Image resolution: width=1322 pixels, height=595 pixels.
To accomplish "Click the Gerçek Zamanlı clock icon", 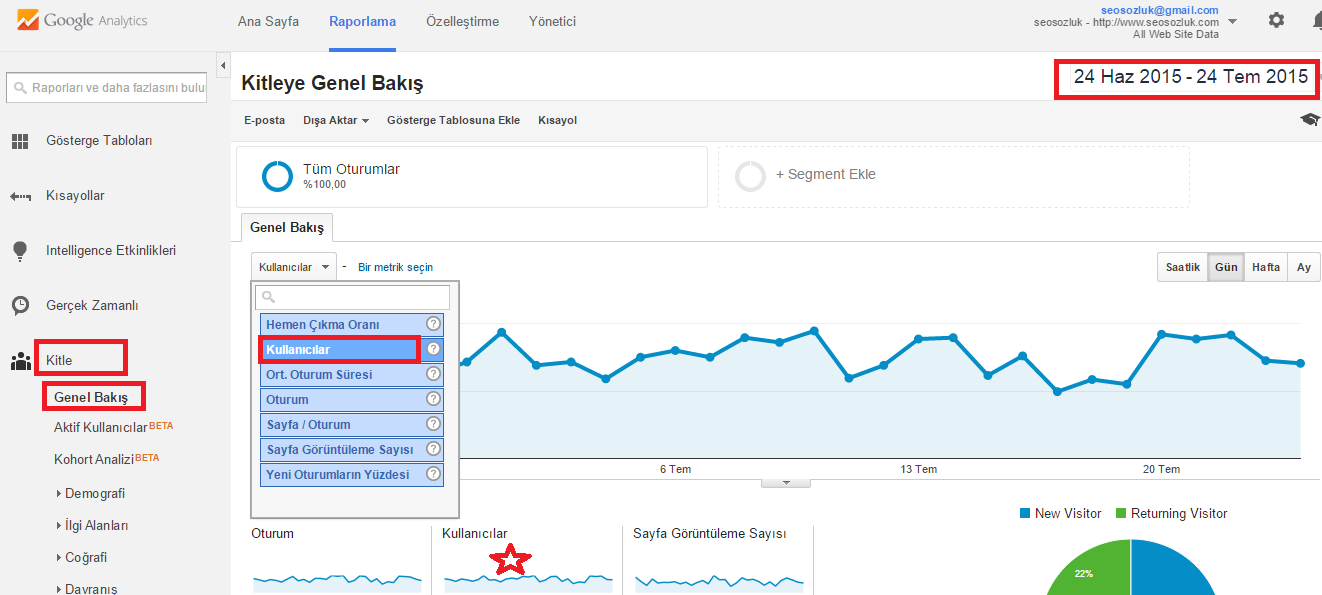I will point(20,305).
